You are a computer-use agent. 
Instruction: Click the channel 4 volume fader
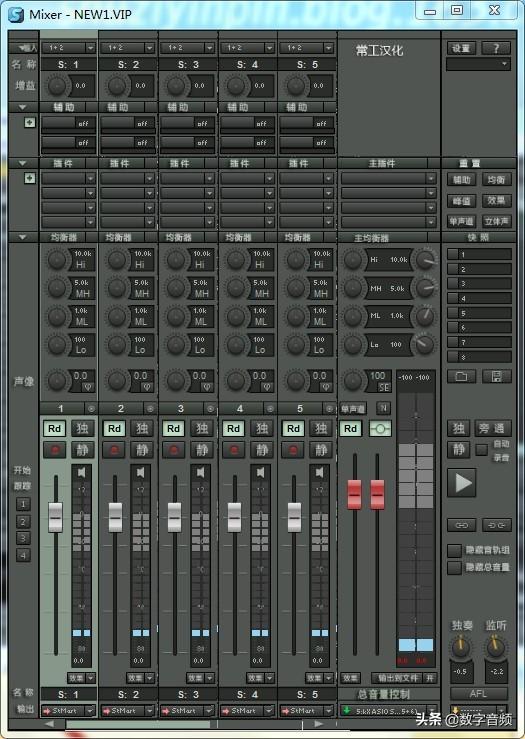[234, 517]
